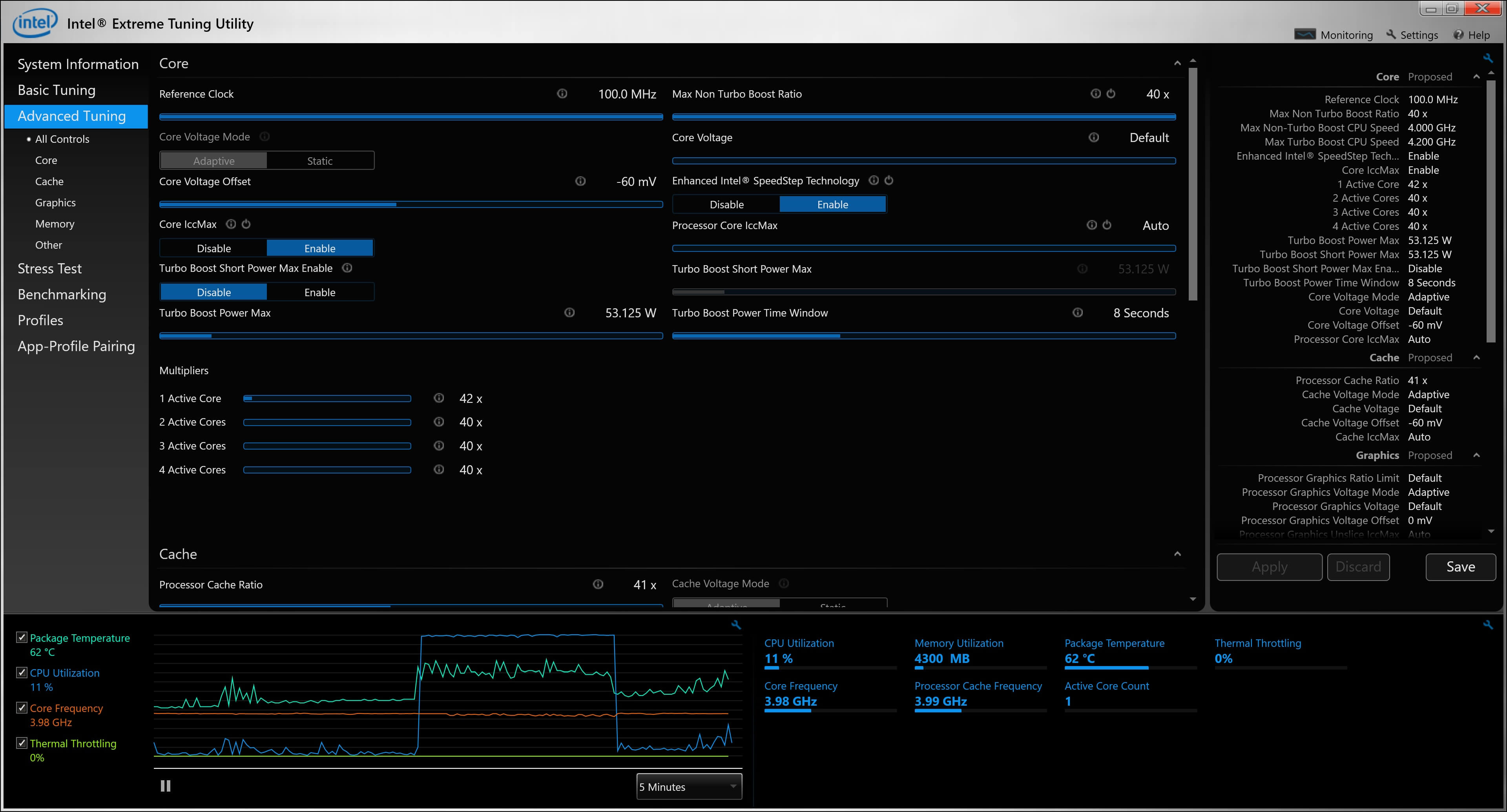Collapse Core Proposed list in summary panel
This screenshot has width=1507, height=812.
point(1476,76)
